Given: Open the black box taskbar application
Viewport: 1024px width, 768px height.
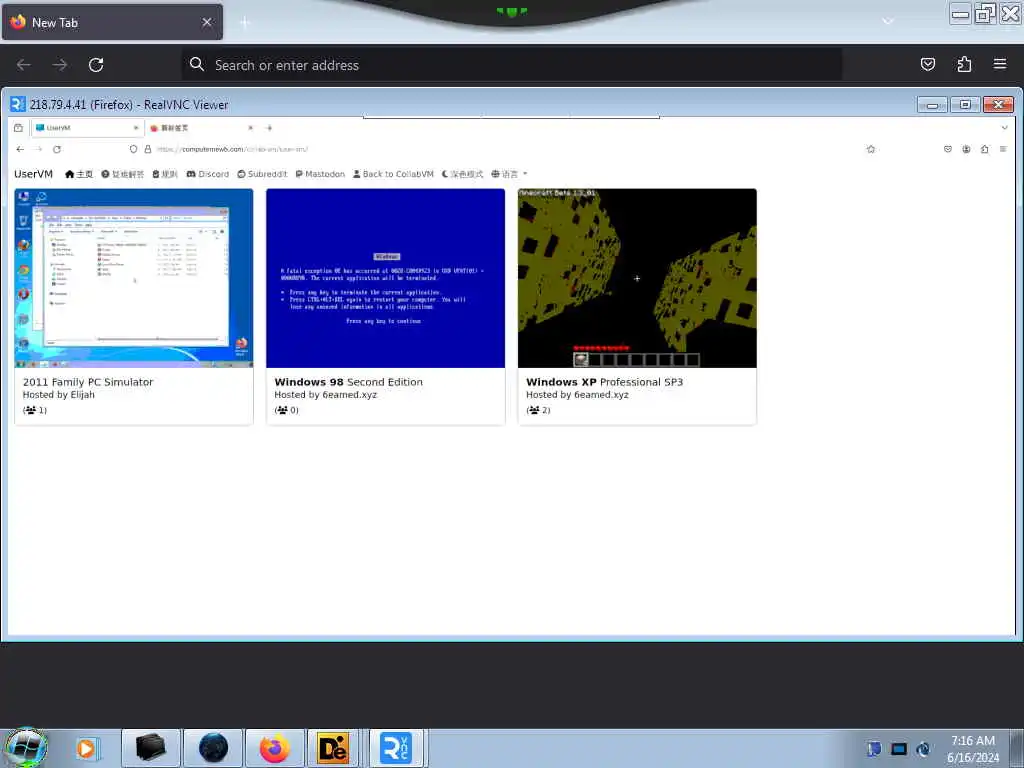Looking at the screenshot, I should (x=150, y=748).
